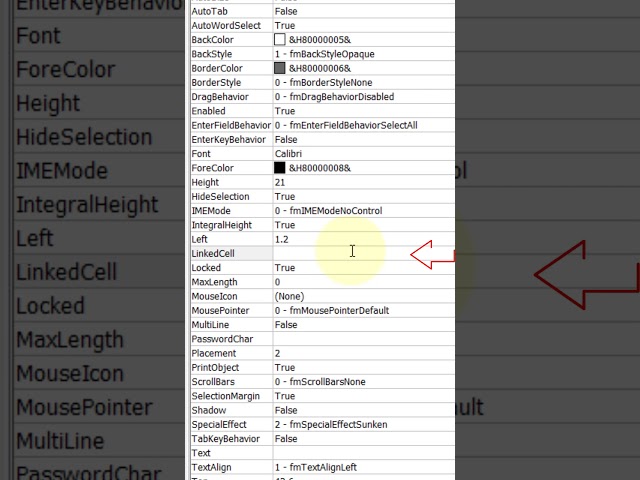Select the EnterFieldBehavior property name

pyautogui.click(x=231, y=125)
